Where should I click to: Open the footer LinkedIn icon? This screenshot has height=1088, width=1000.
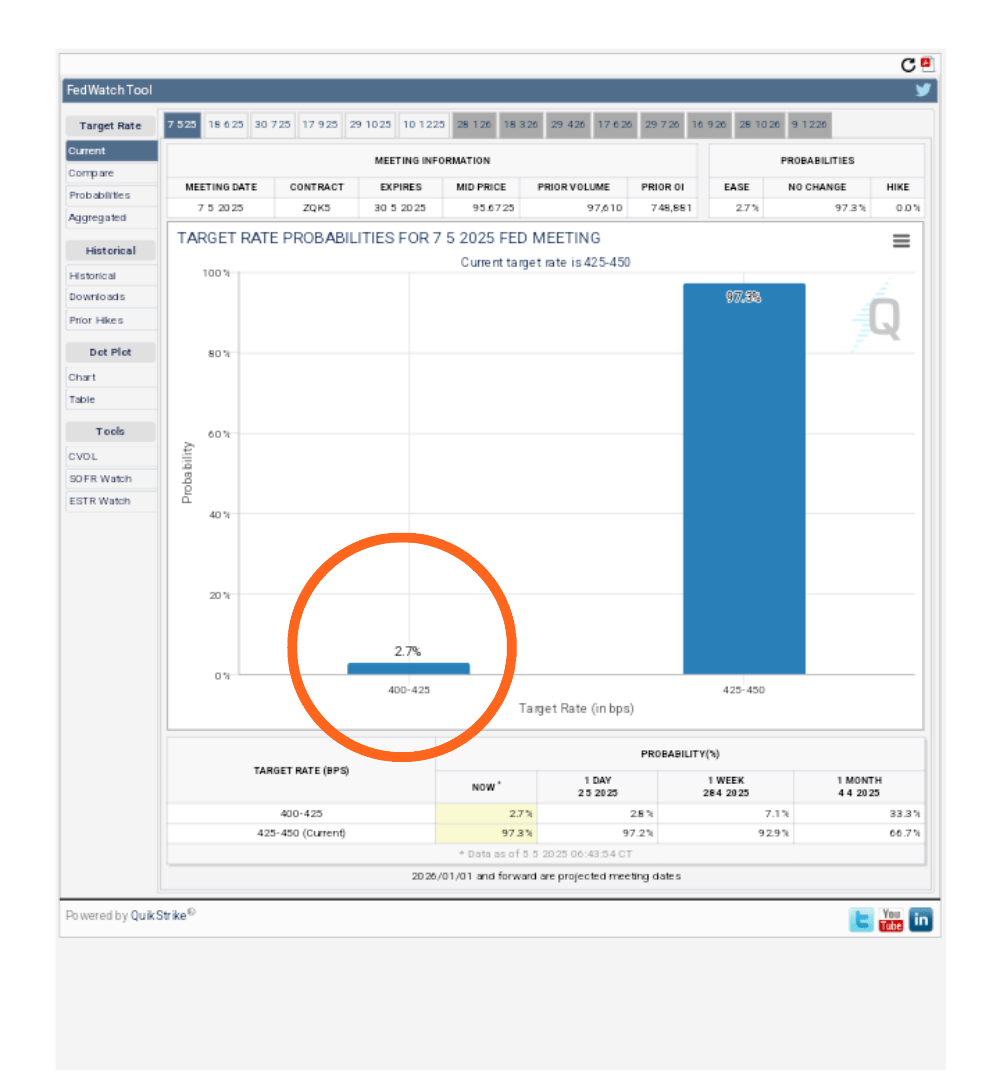coord(921,920)
